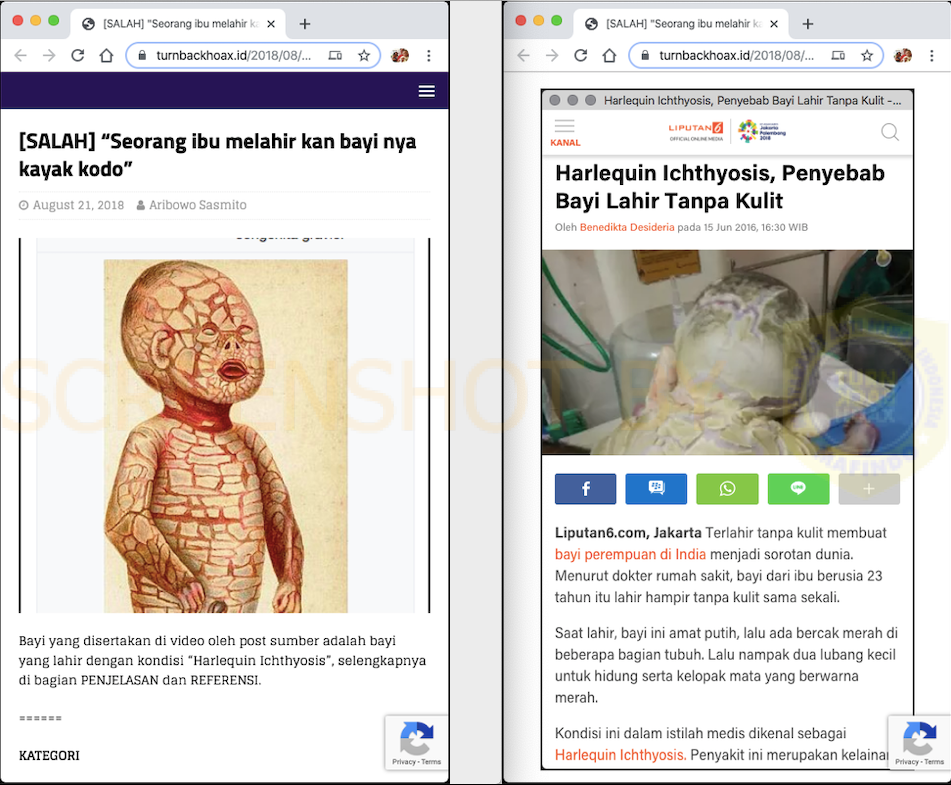Open a new tab in left browser window
Image resolution: width=951 pixels, height=785 pixels.
point(305,24)
